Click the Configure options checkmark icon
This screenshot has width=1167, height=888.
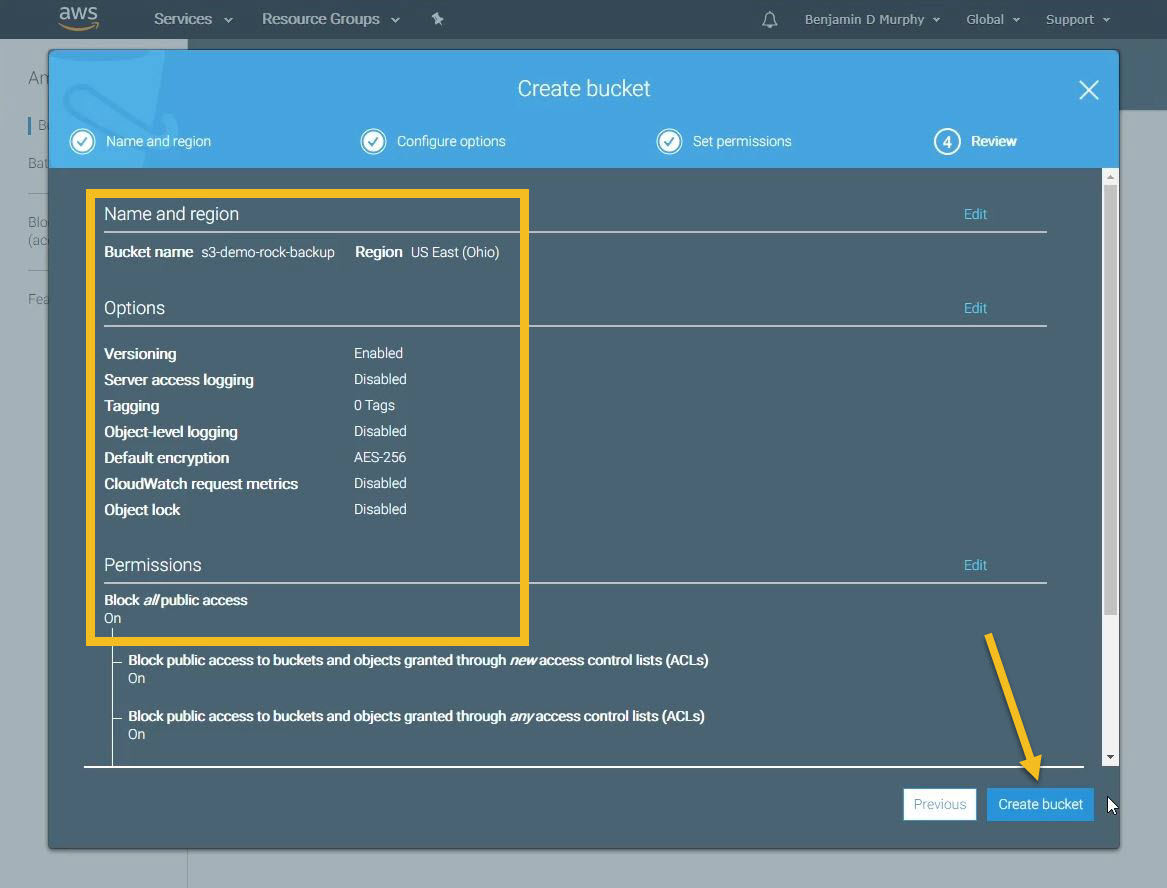pos(374,141)
